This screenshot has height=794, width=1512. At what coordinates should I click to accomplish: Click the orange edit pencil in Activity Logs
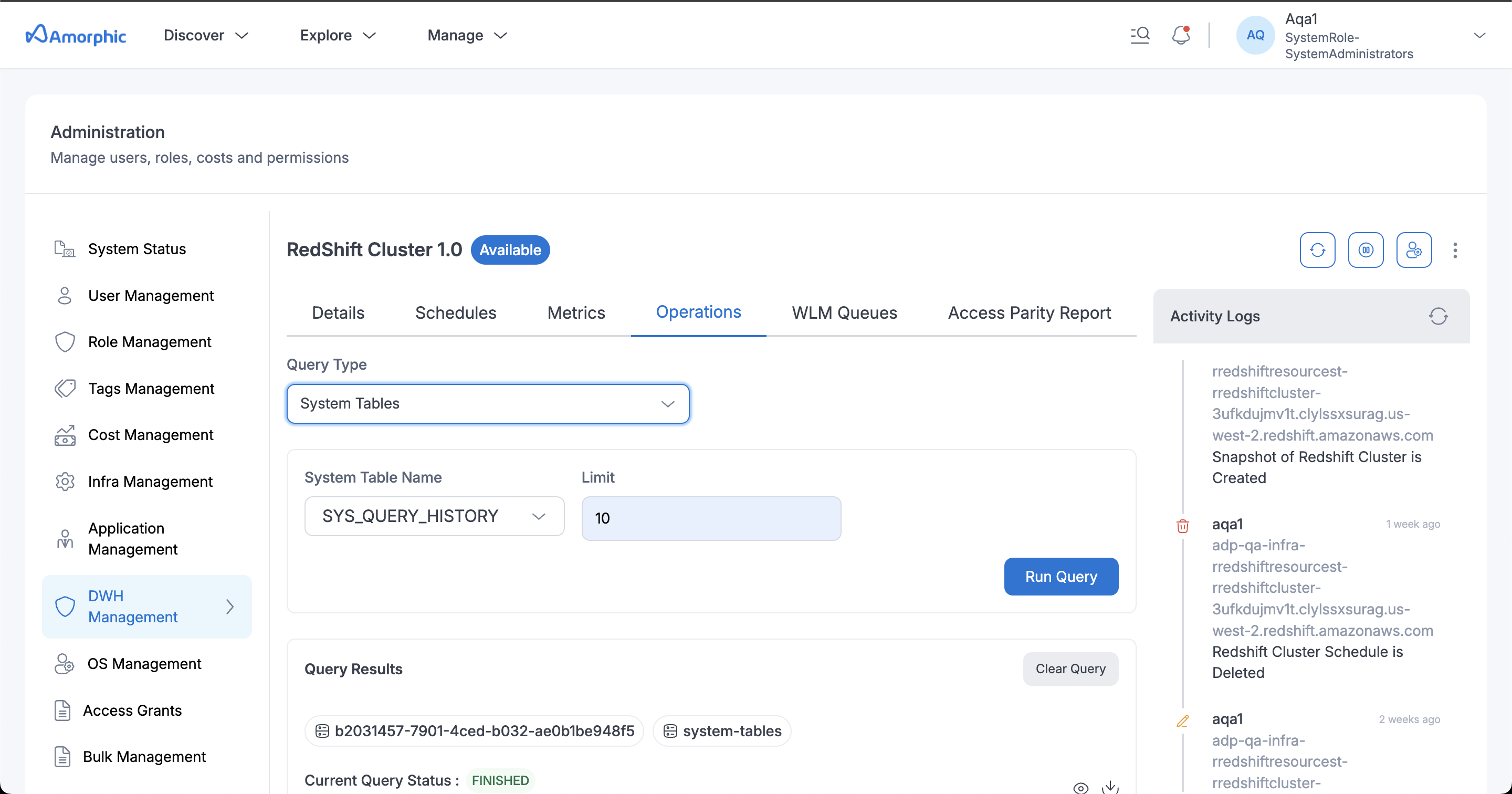(x=1182, y=720)
